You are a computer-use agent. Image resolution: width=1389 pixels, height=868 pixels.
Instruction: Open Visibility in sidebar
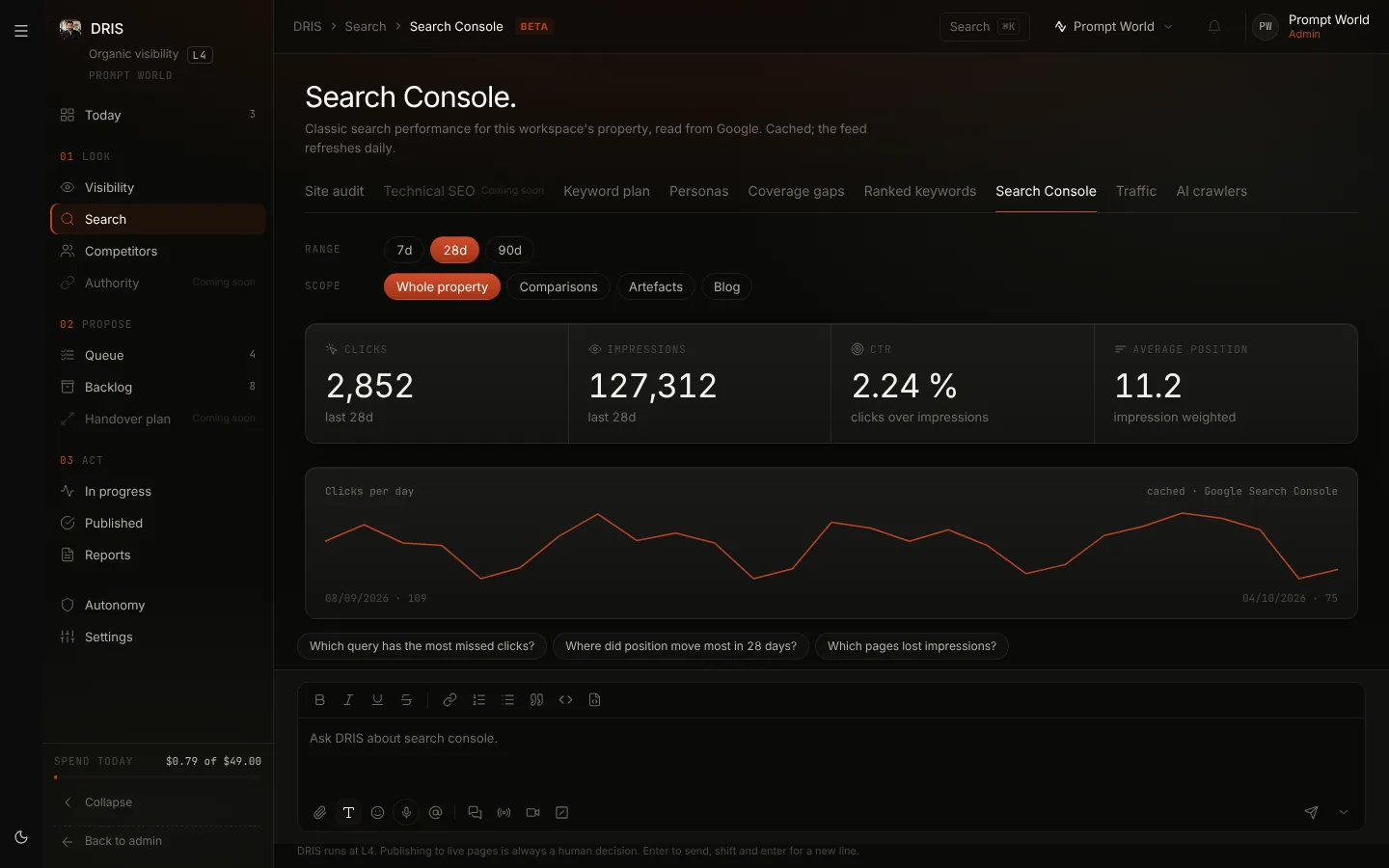158,188
